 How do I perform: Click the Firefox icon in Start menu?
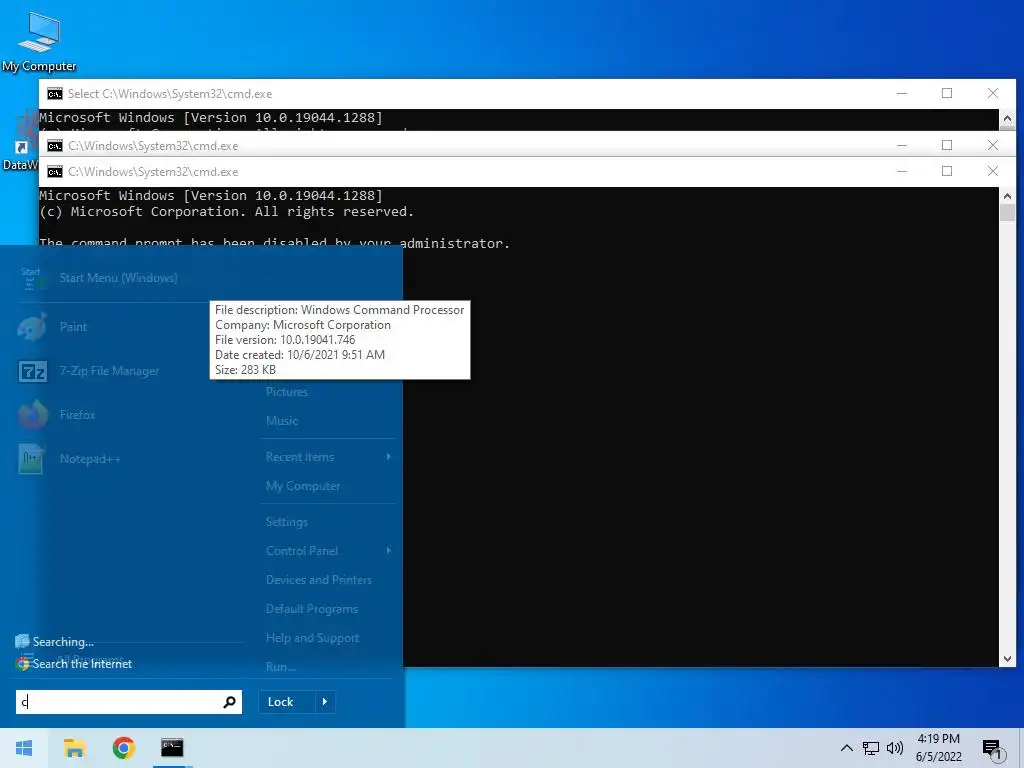(x=33, y=415)
